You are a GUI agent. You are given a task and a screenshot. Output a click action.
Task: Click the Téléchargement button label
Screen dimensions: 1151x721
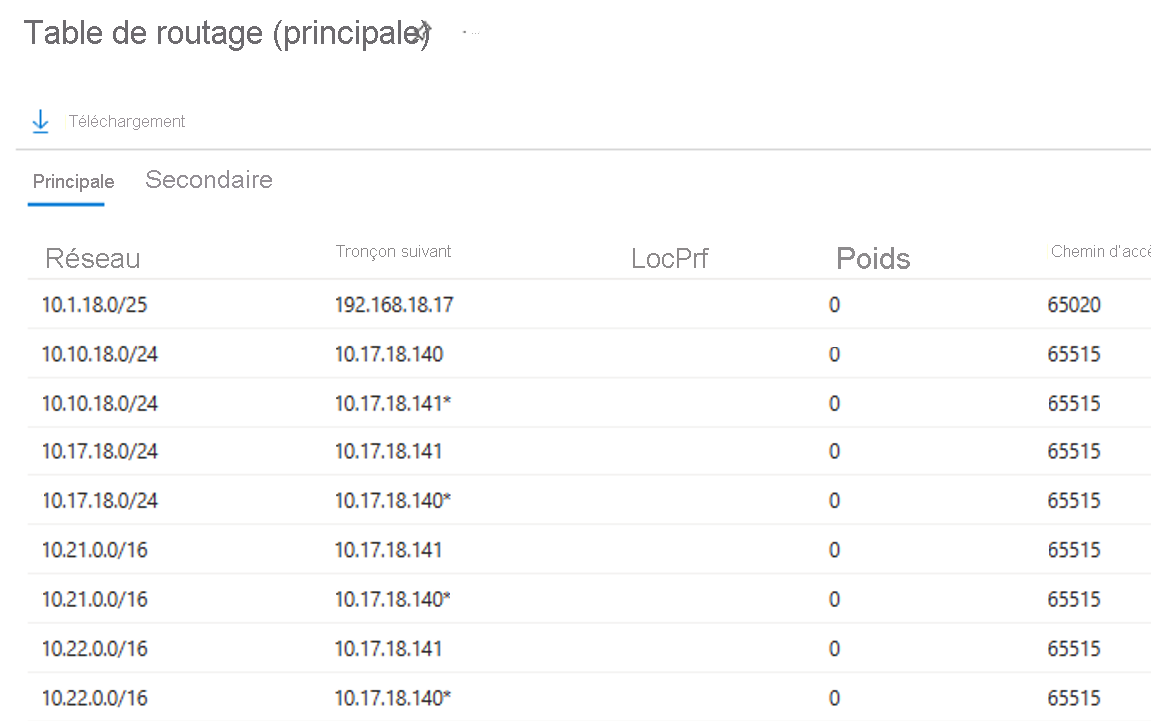point(127,122)
